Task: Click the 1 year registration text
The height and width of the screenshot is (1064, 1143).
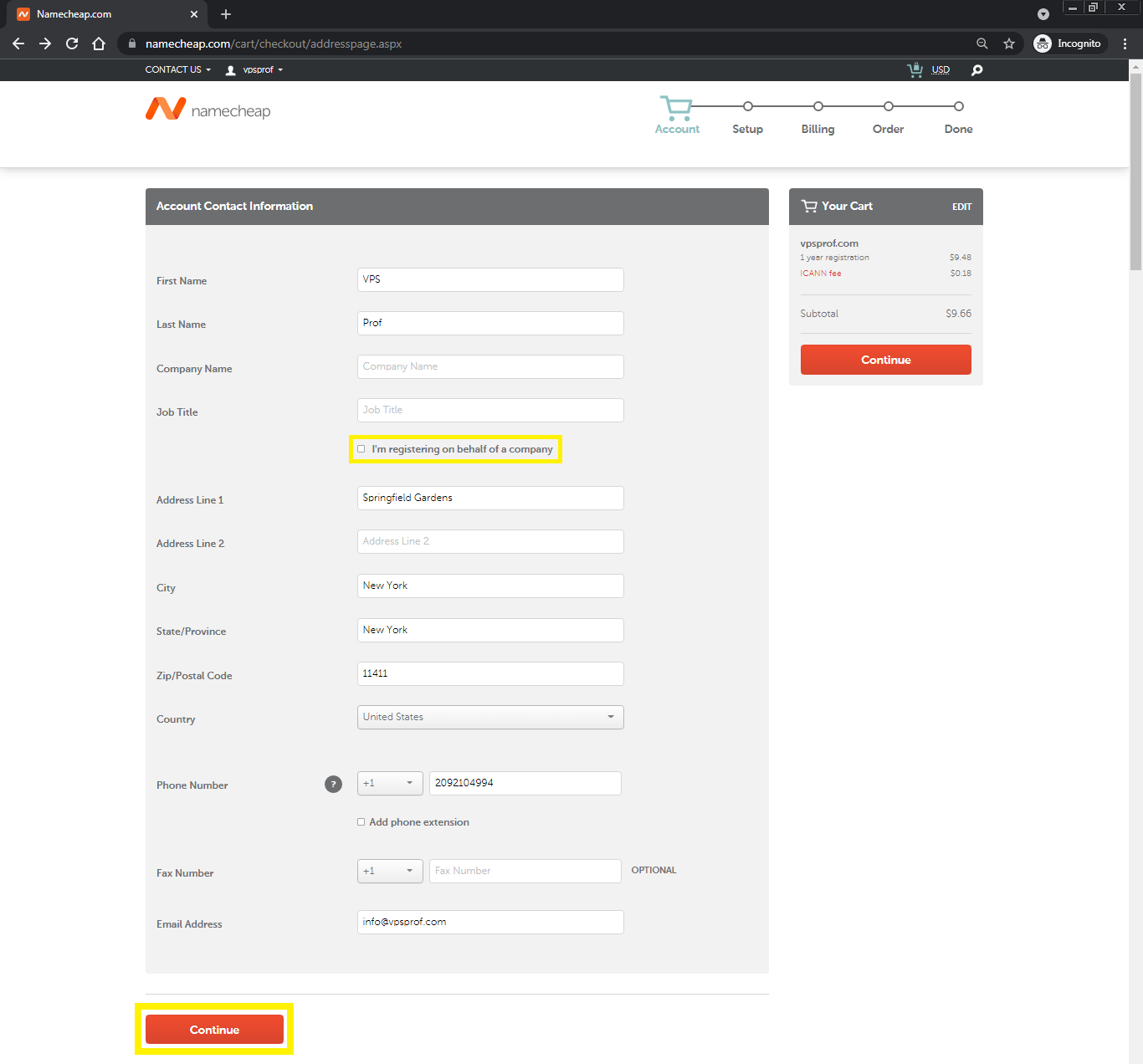Action: [834, 258]
